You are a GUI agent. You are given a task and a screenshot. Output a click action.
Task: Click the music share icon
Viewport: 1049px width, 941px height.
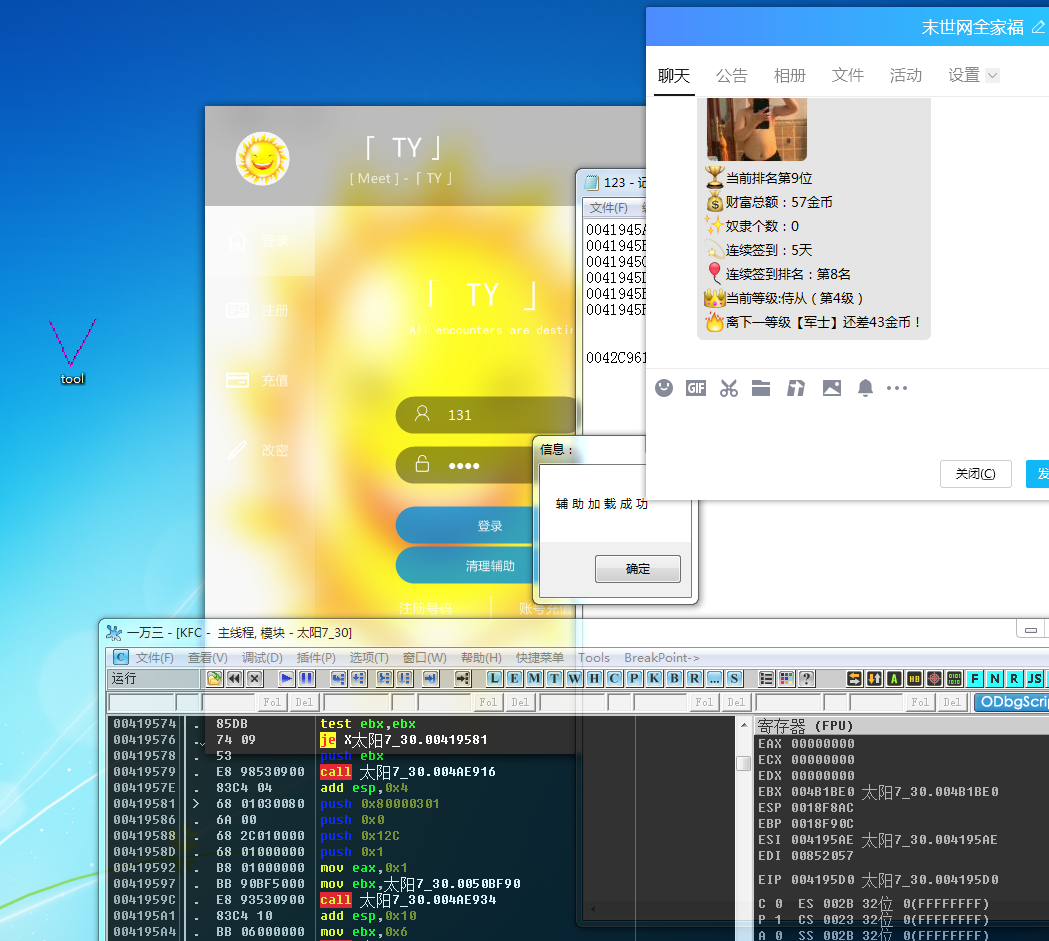[x=795, y=388]
